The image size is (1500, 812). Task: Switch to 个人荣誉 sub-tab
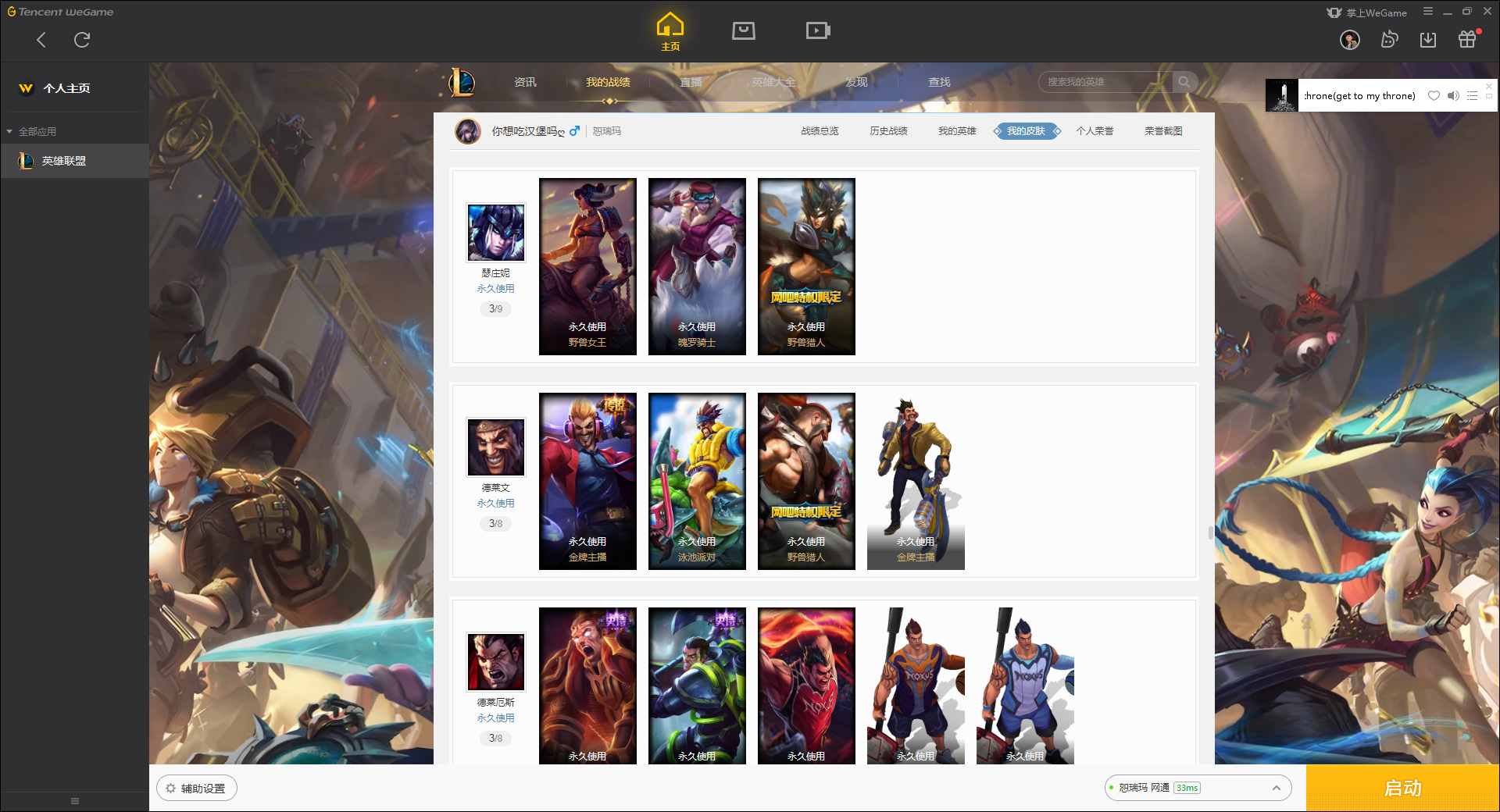pyautogui.click(x=1095, y=131)
